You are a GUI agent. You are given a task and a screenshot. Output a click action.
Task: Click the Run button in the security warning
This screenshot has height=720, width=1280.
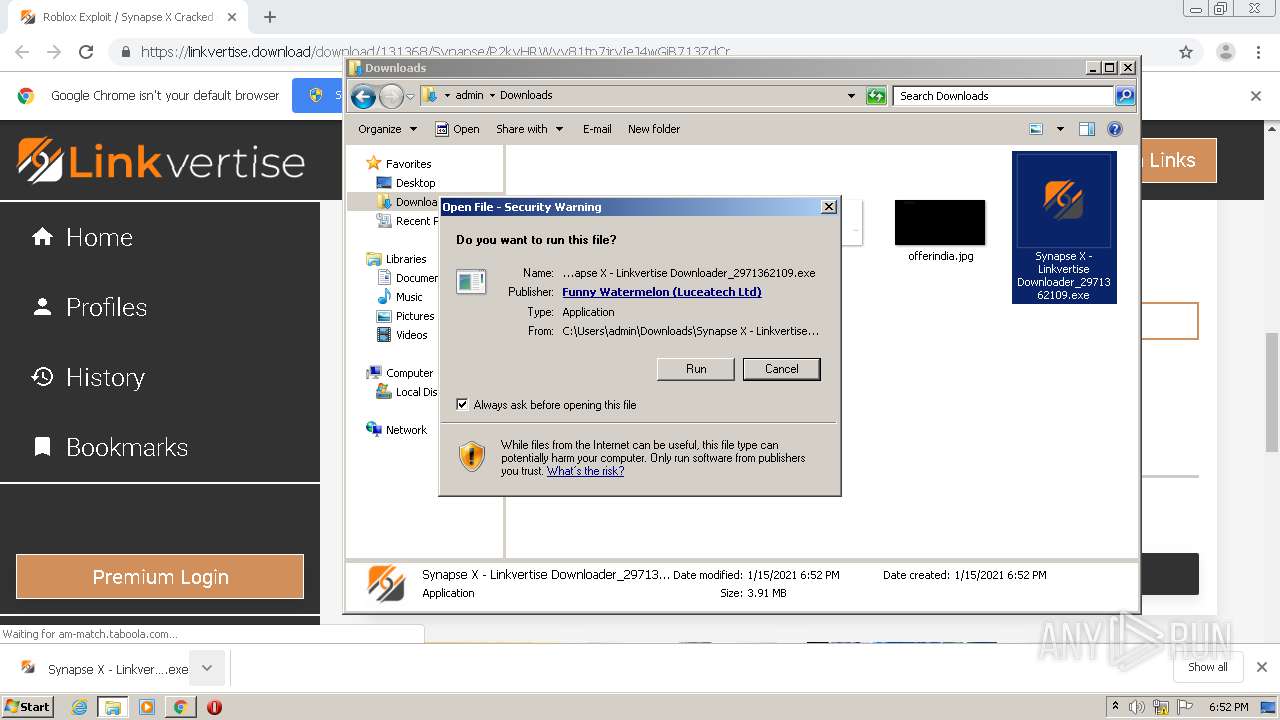coord(696,369)
